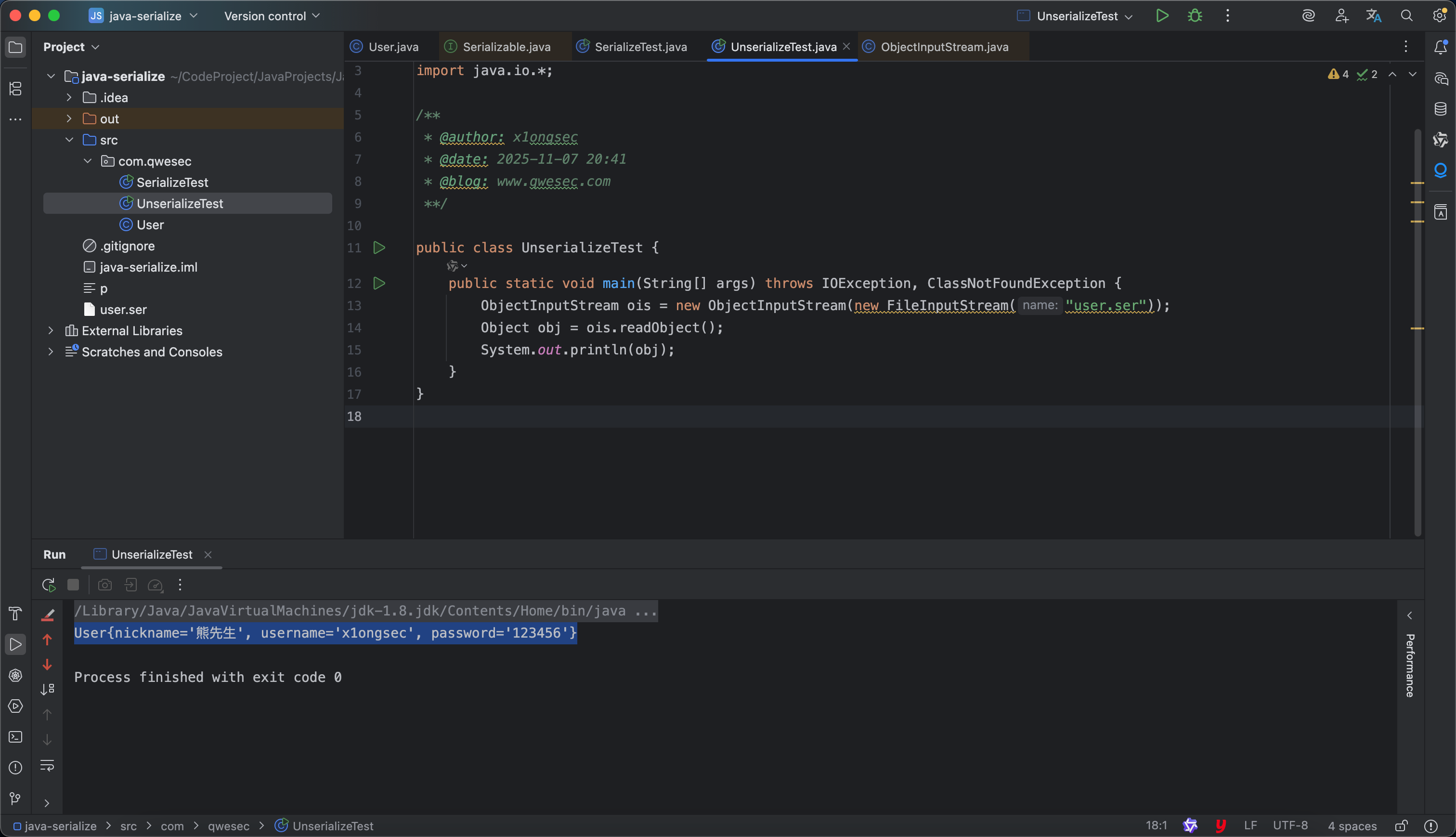
Task: Click the 4 spaces indent setting
Action: click(1352, 826)
